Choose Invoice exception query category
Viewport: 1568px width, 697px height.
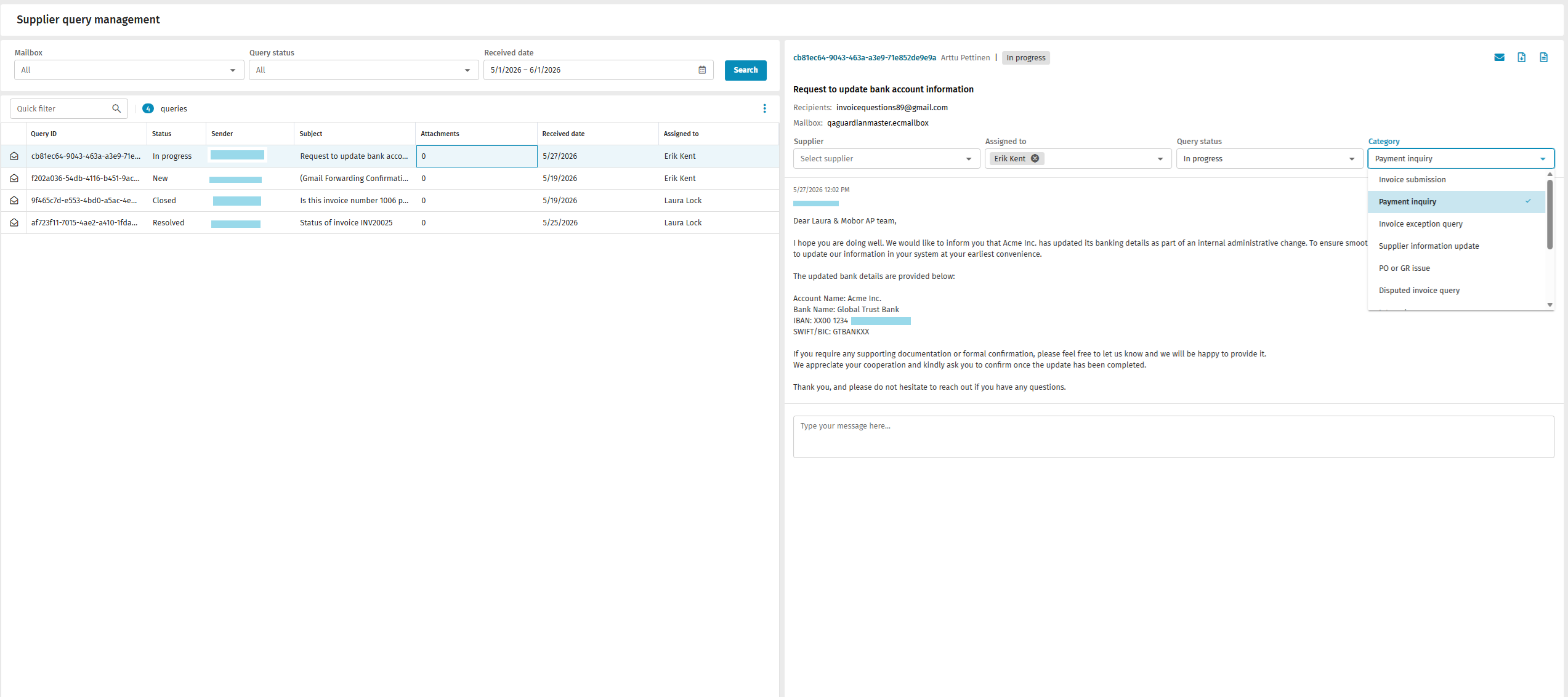point(1457,224)
